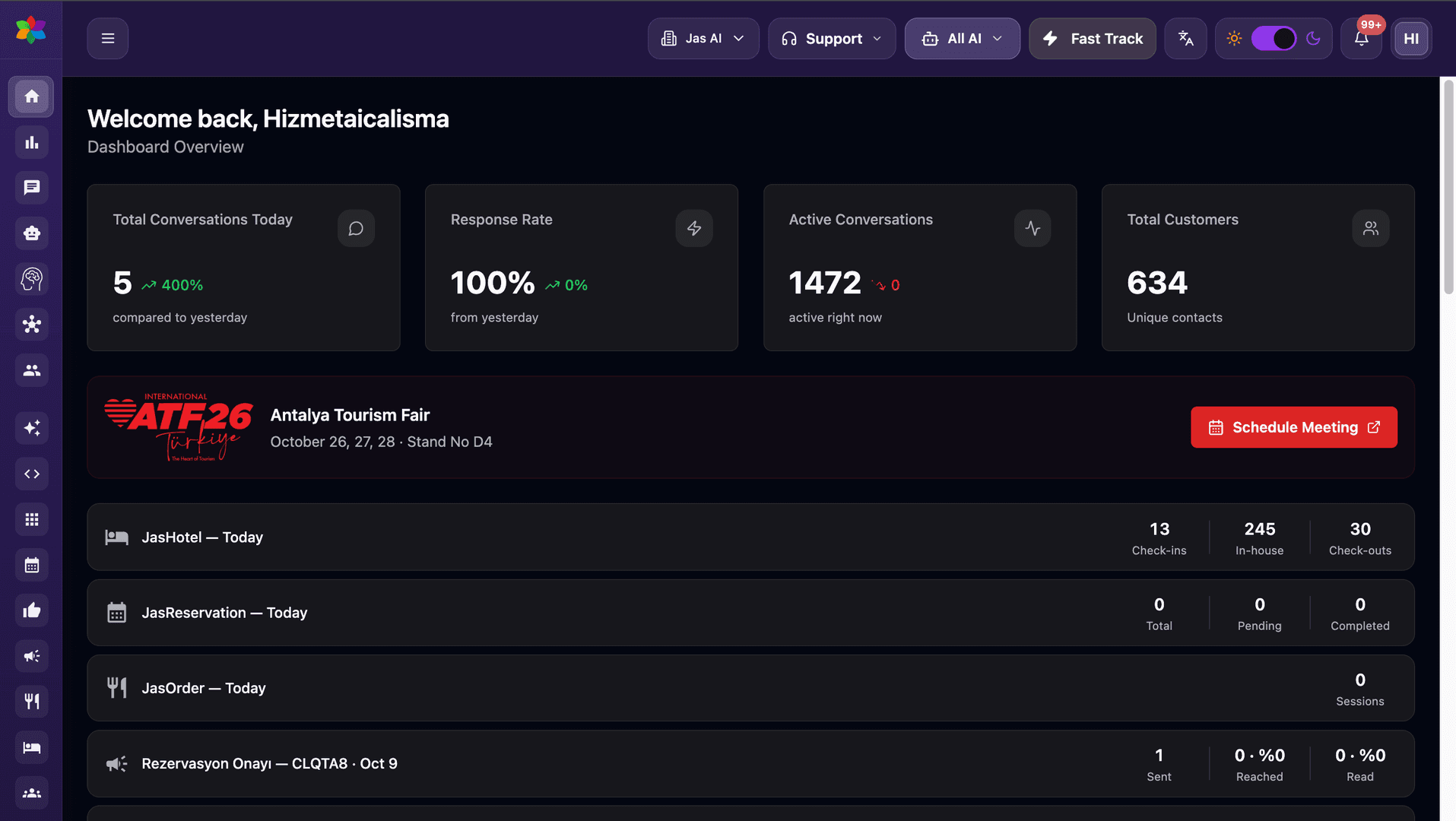The height and width of the screenshot is (821, 1456).
Task: Click the Response Rate lightning icon
Action: tap(694, 228)
